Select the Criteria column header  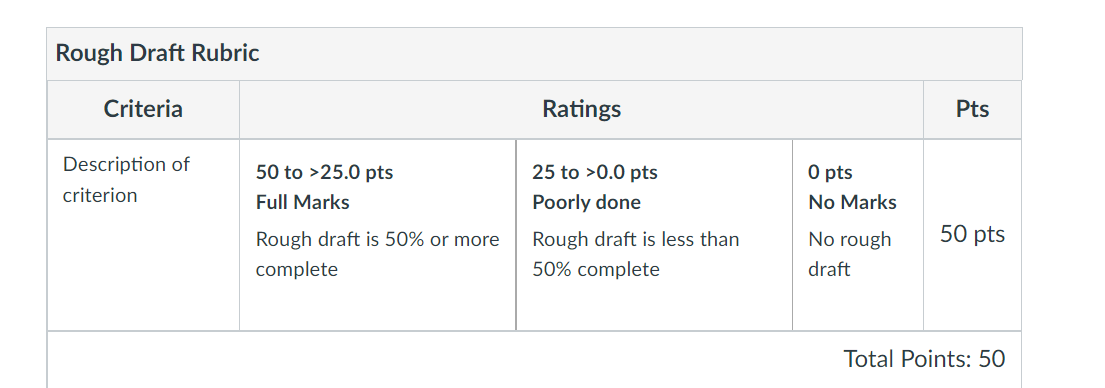[x=143, y=109]
